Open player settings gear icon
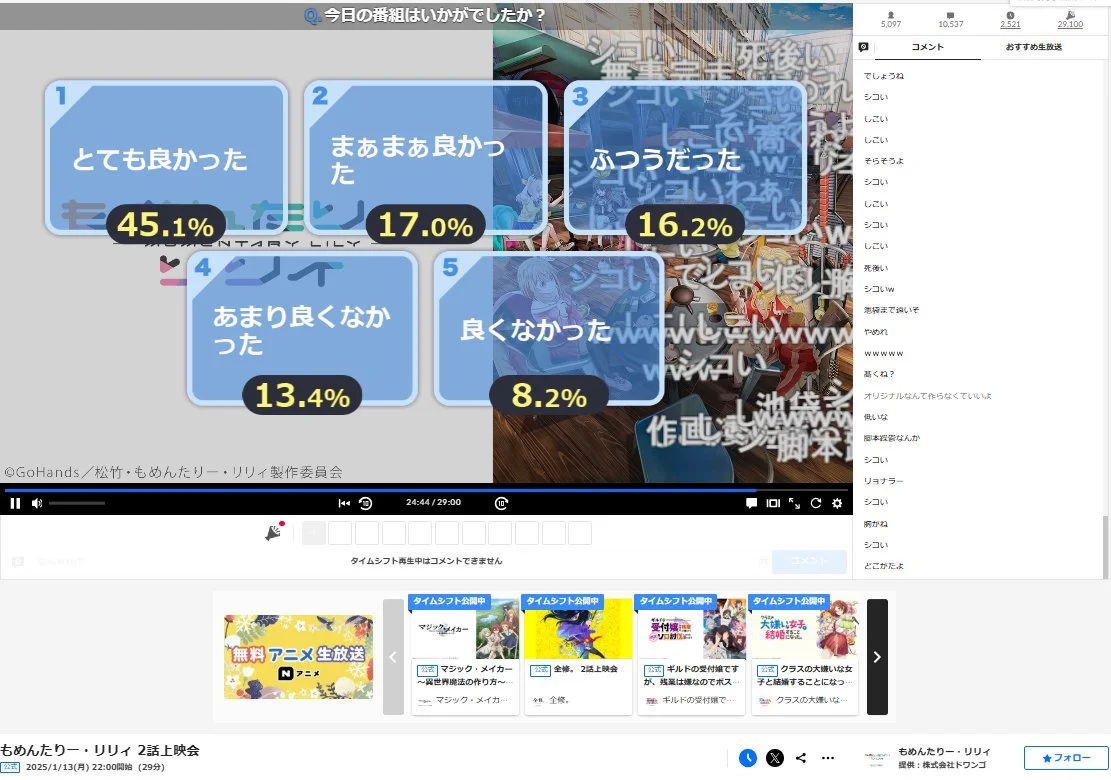 pyautogui.click(x=837, y=503)
